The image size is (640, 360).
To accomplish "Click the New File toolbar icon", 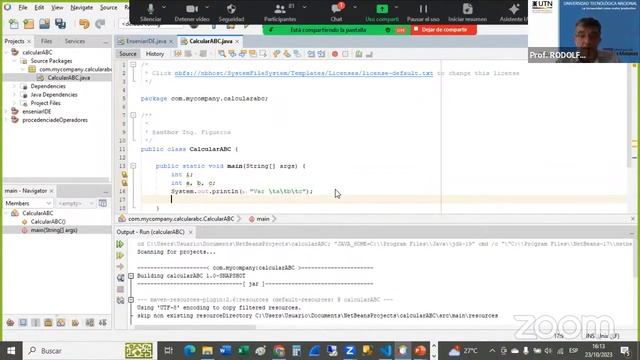I will pos(13,24).
